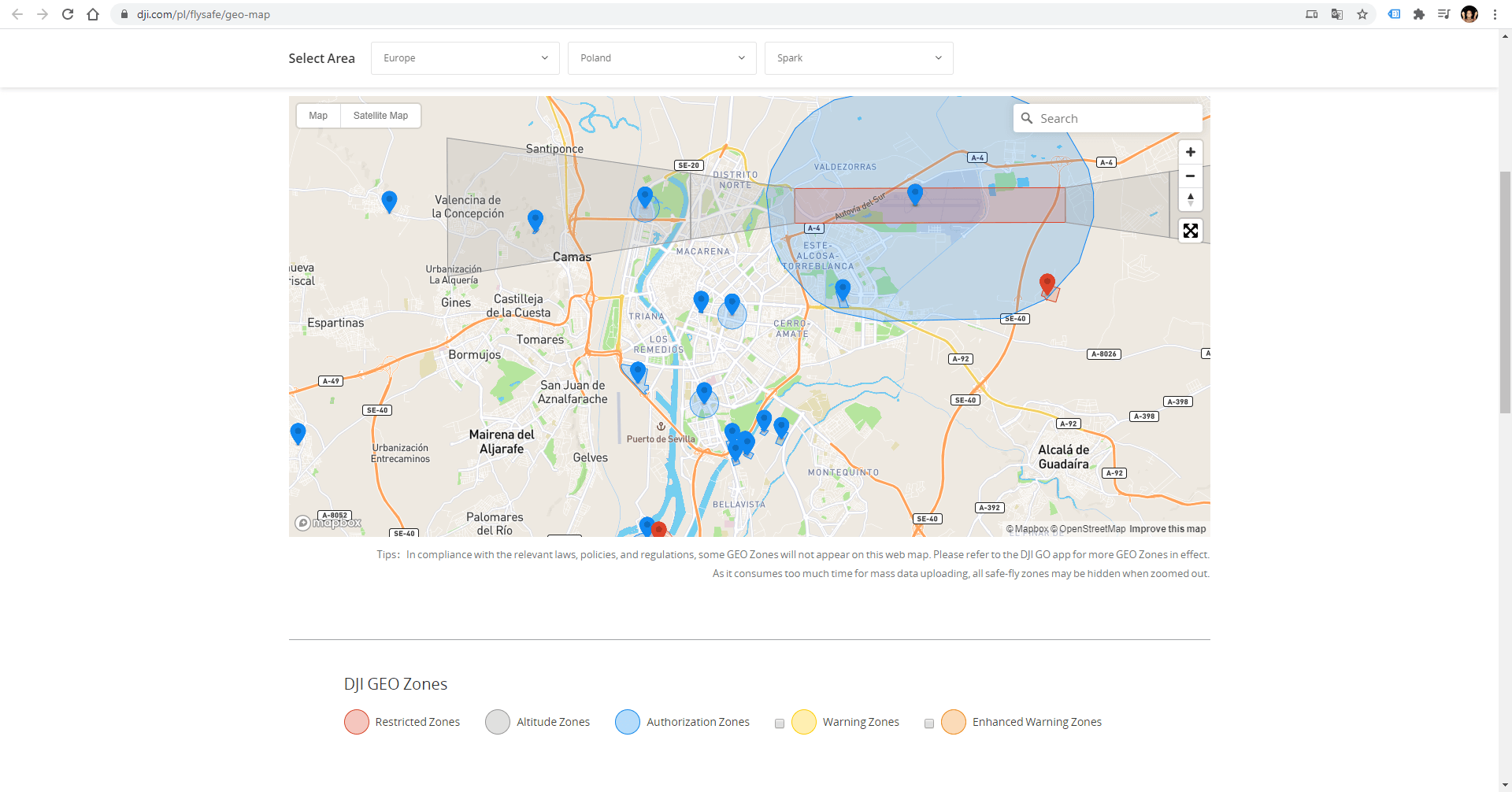This screenshot has width=1512, height=792.
Task: Click the blue pin above Cerro-Amate circle
Action: click(732, 304)
